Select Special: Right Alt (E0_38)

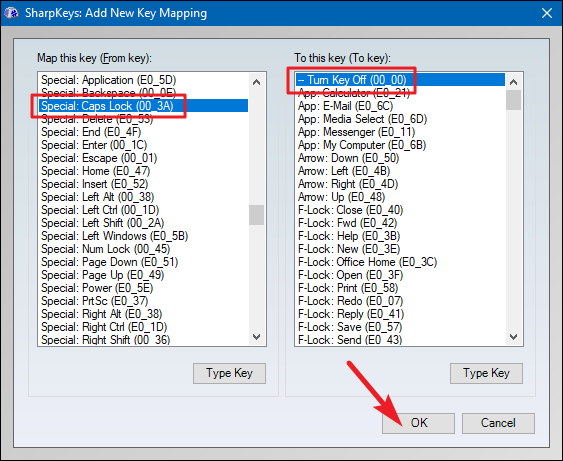point(143,314)
